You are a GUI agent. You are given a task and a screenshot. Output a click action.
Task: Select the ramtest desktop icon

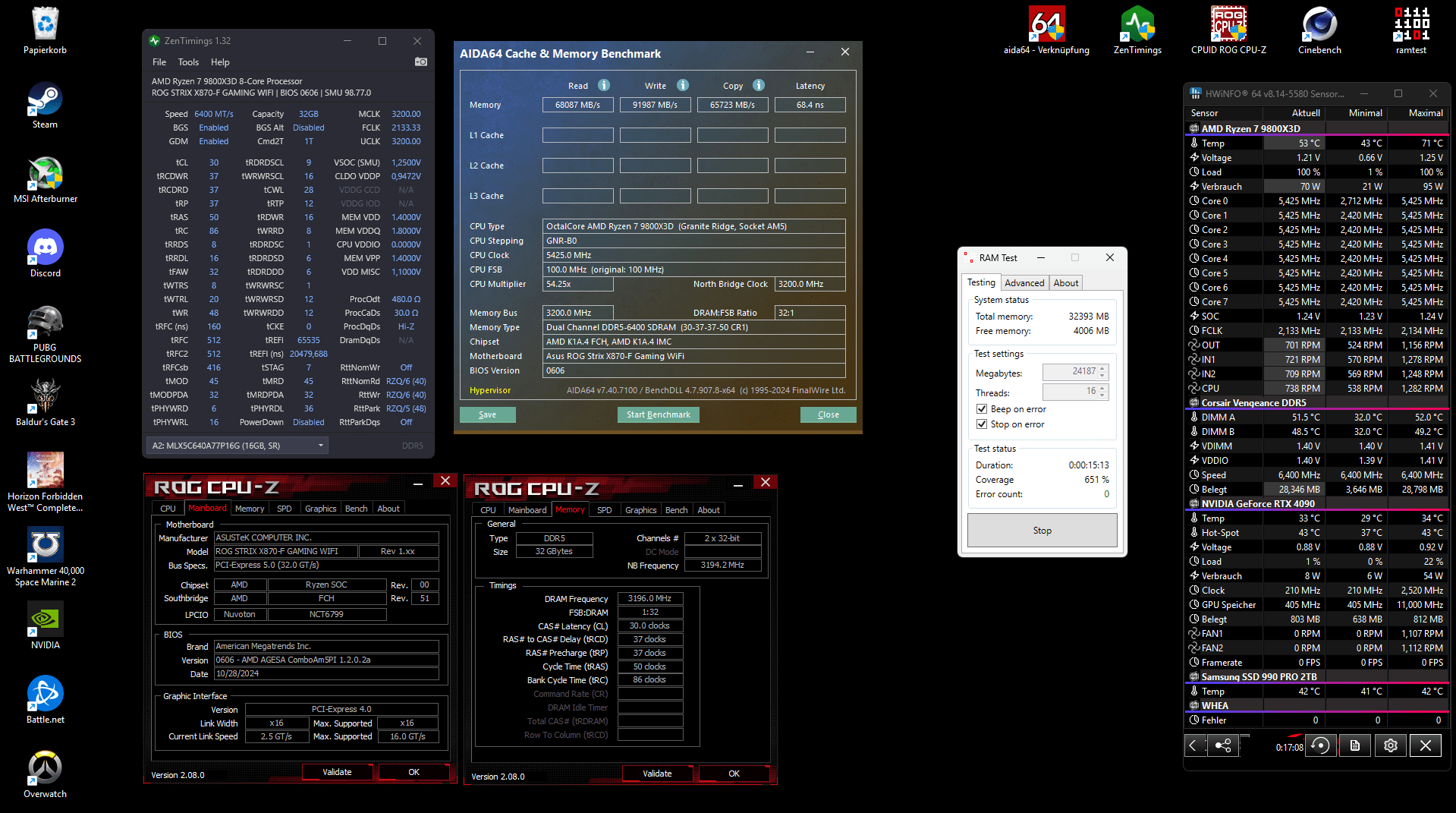coord(1411,30)
